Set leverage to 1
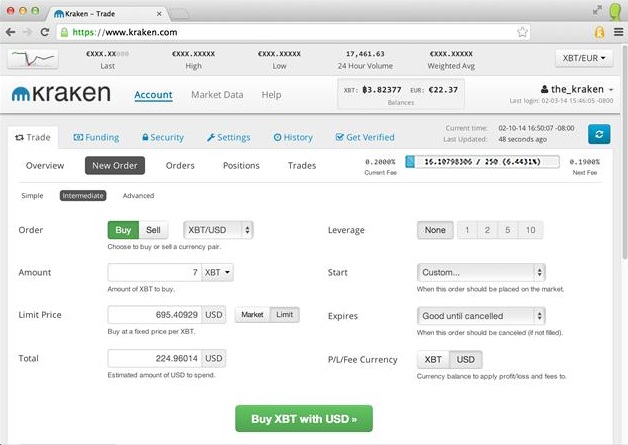The width and height of the screenshot is (628, 445). point(467,230)
